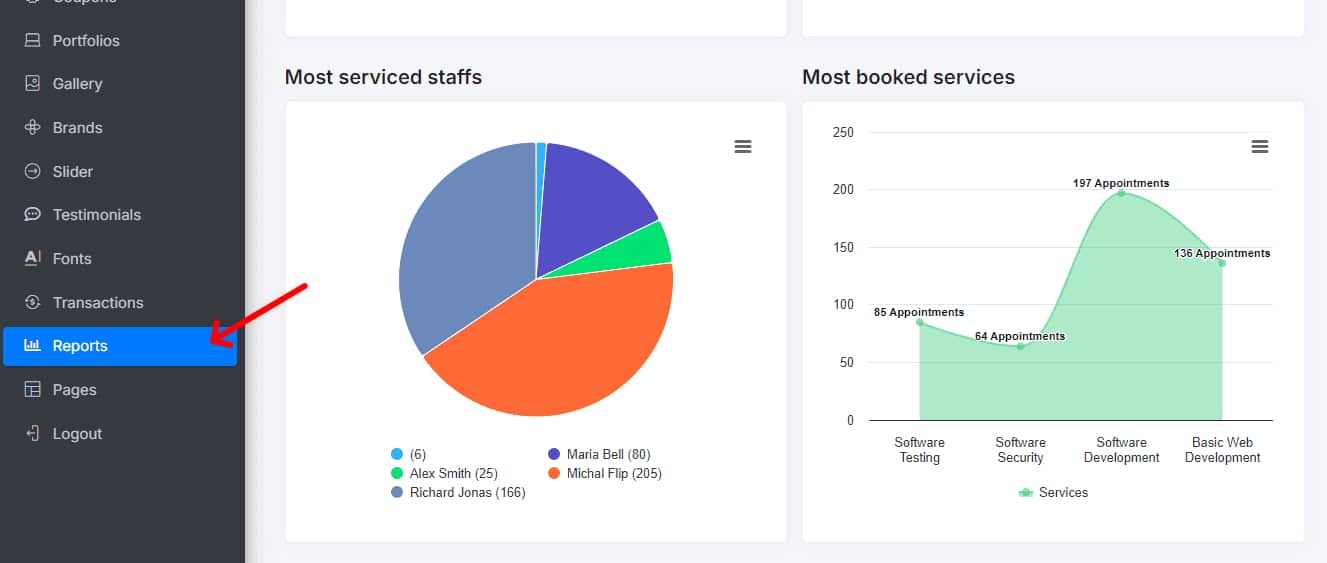The height and width of the screenshot is (563, 1327).
Task: Click the Gallery image icon
Action: tap(32, 84)
